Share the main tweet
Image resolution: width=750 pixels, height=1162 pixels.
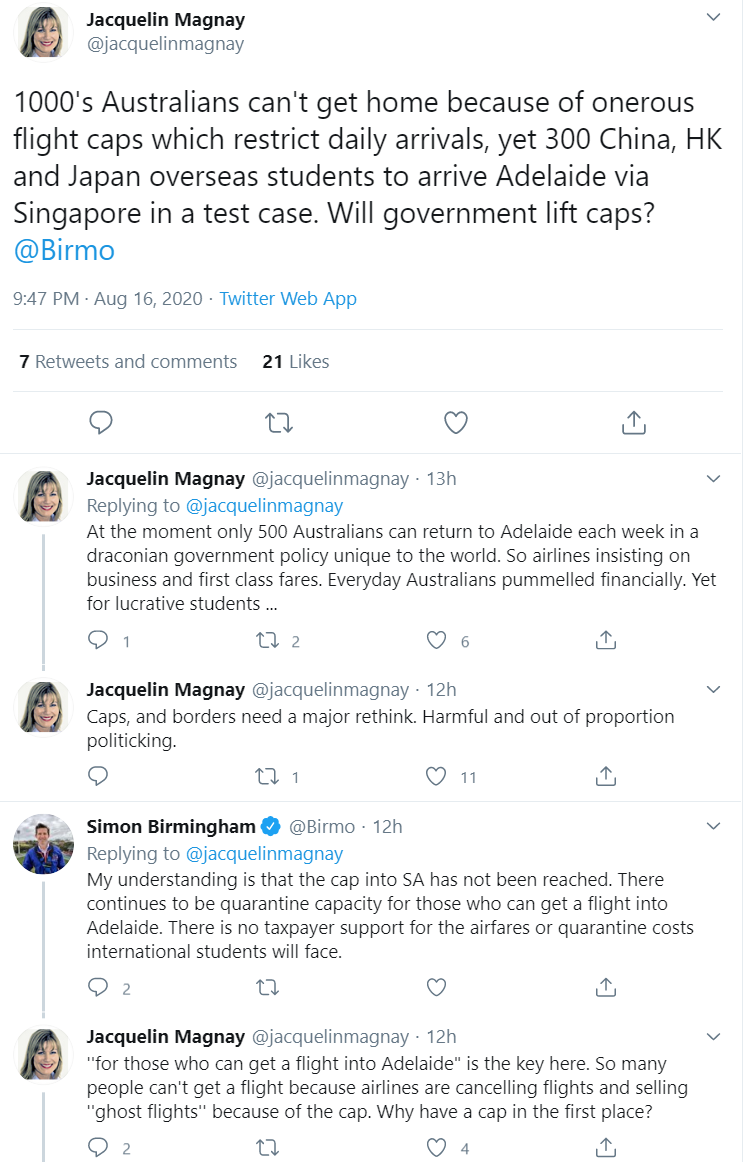point(633,423)
